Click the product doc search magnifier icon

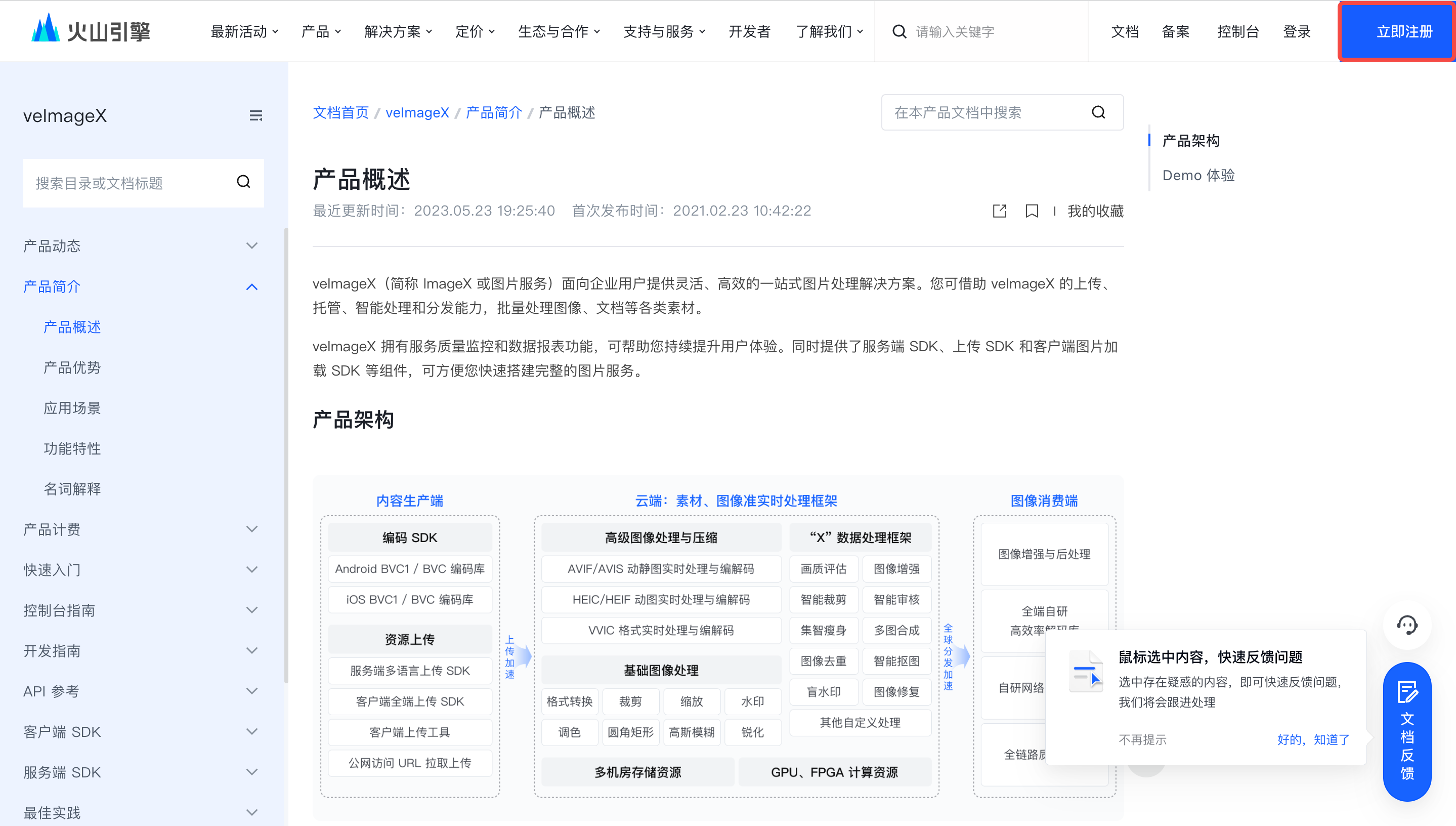pos(1098,112)
